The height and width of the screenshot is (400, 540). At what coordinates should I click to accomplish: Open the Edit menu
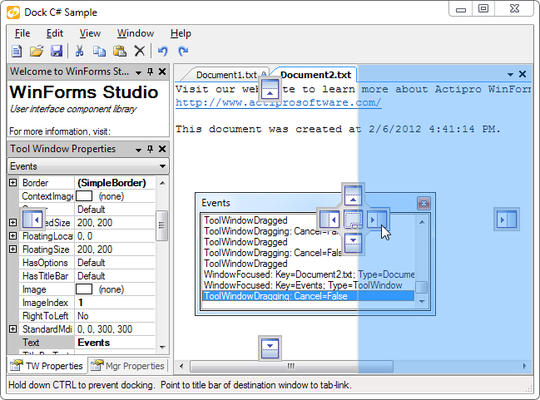pyautogui.click(x=55, y=33)
